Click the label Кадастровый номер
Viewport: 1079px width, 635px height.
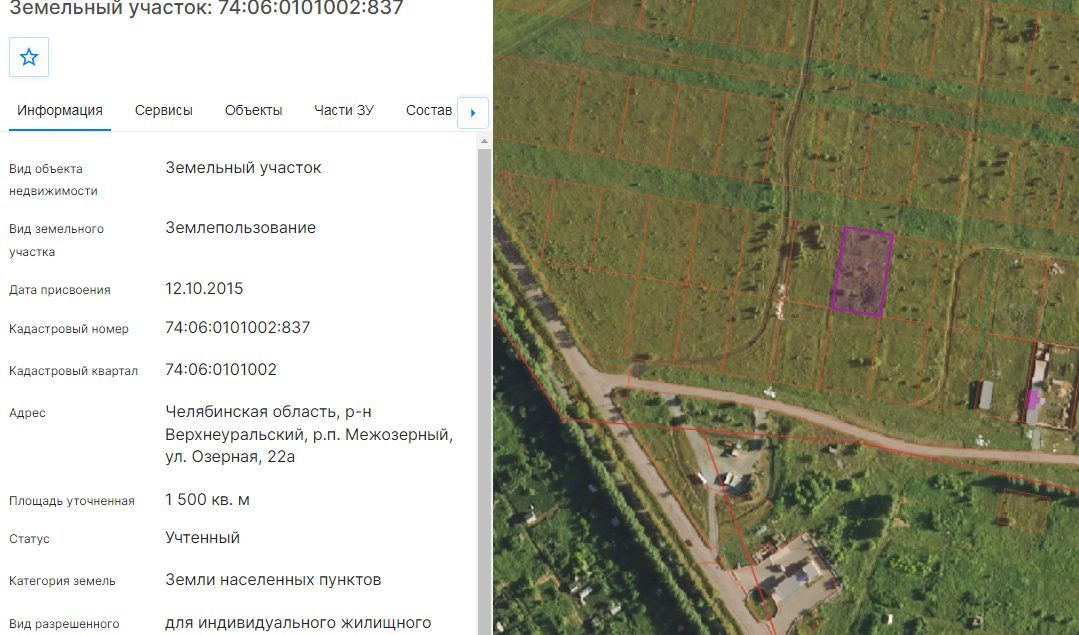point(69,329)
